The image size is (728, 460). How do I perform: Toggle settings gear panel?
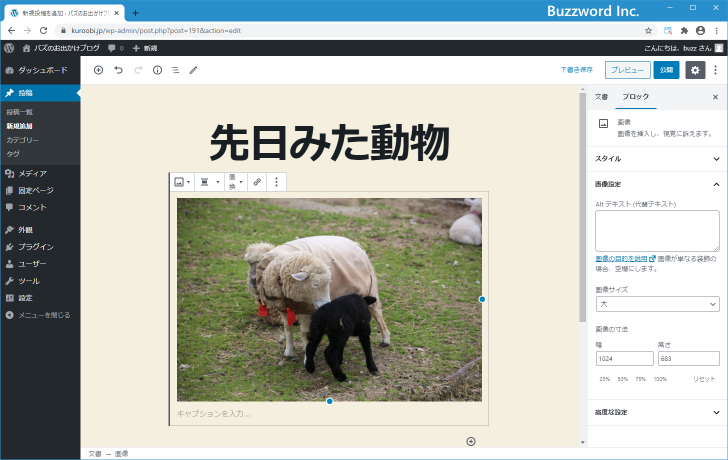(695, 70)
